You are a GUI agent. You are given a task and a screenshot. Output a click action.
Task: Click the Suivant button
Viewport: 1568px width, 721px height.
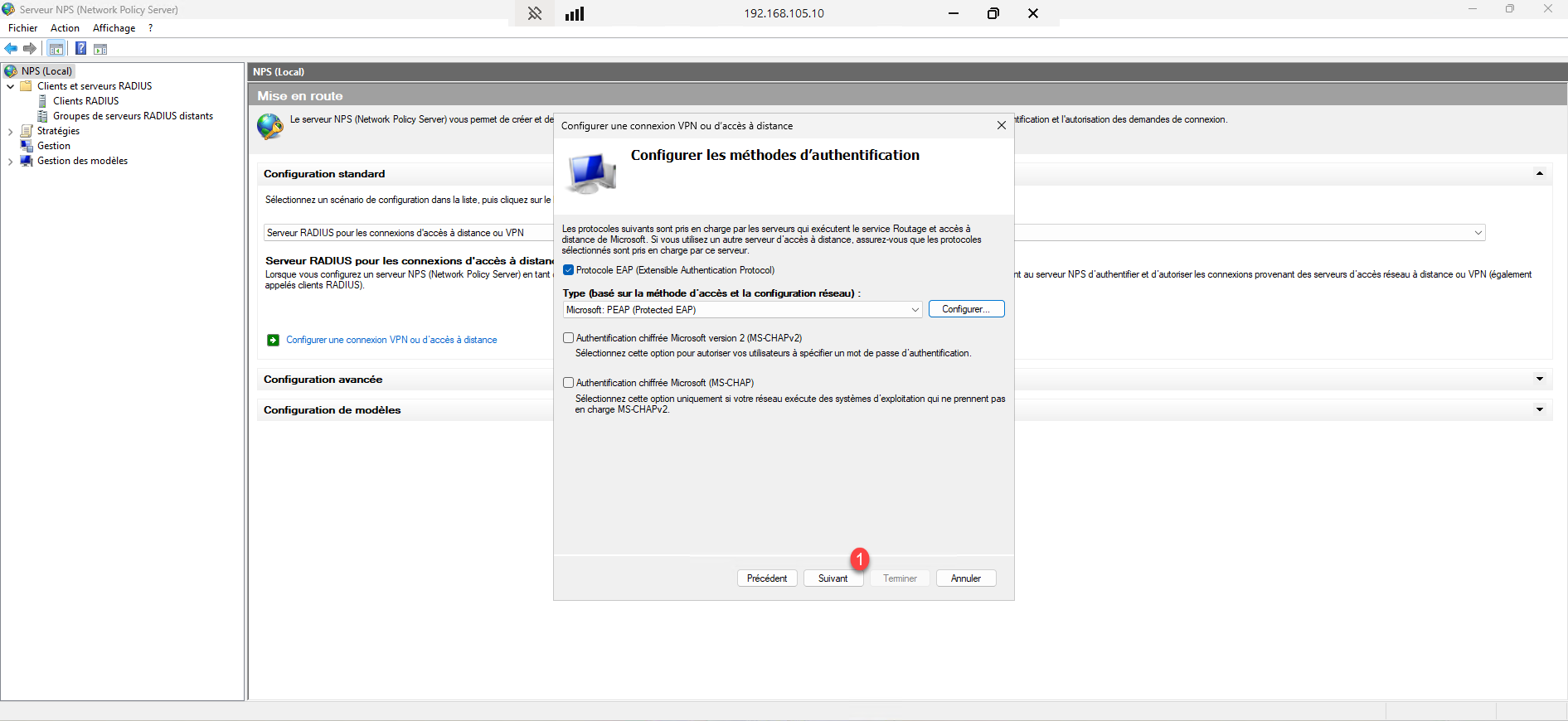pyautogui.click(x=833, y=578)
